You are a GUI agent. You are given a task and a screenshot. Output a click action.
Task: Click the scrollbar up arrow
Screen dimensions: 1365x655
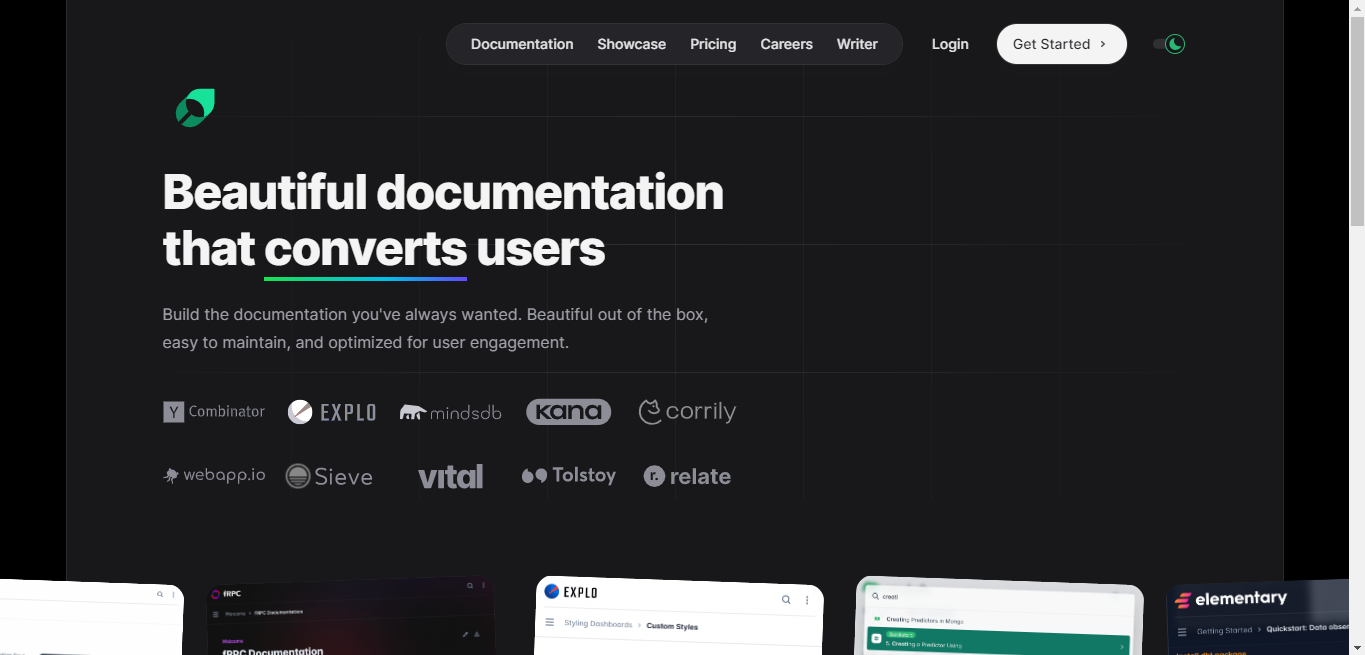pos(1357,8)
